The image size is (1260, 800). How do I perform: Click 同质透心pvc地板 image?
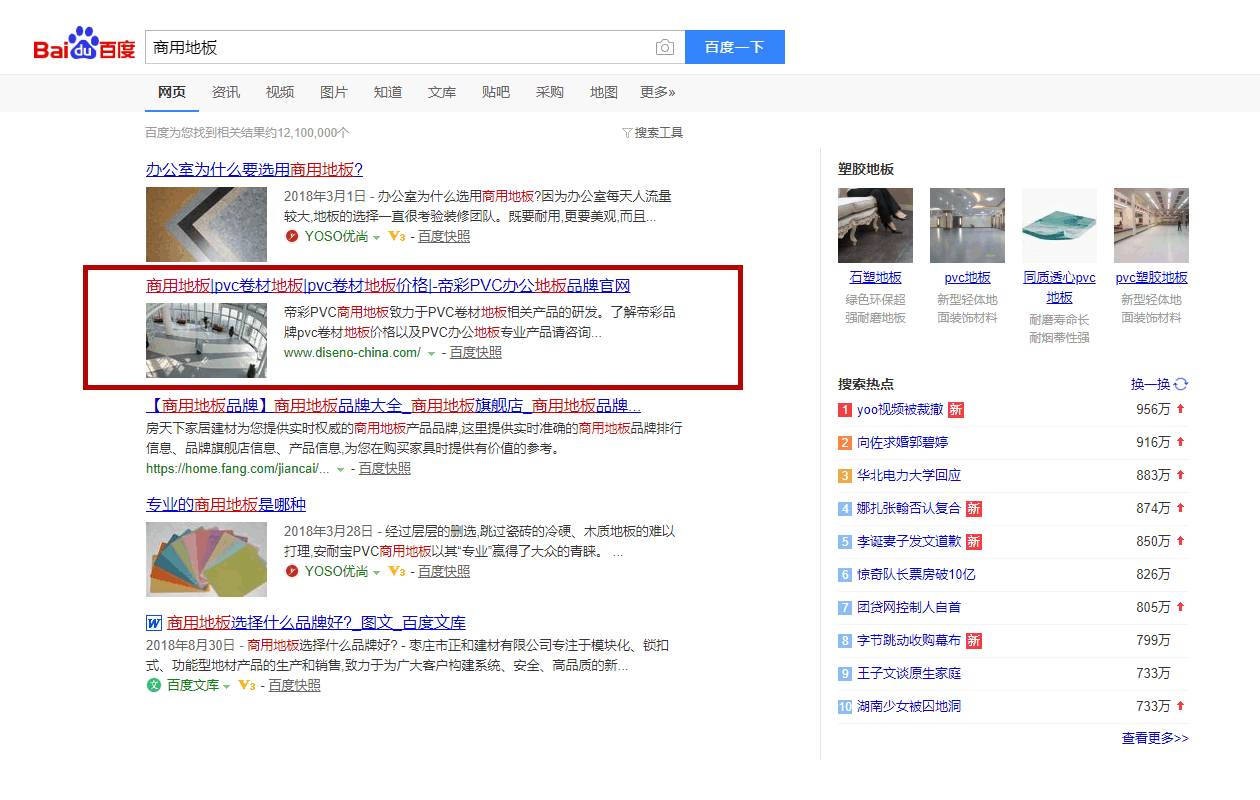(x=1059, y=225)
